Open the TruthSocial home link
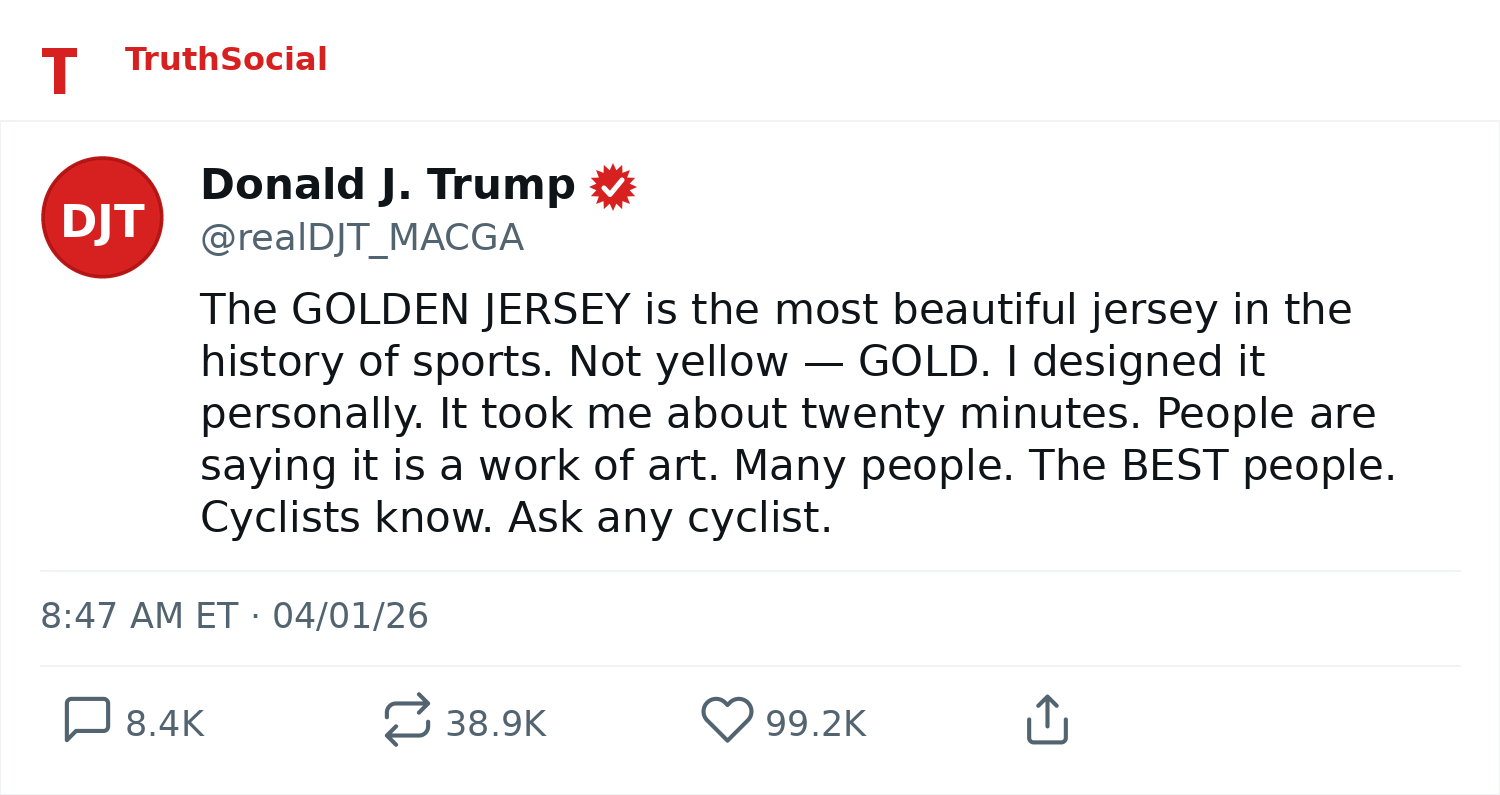Screen dimensions: 1500x795 [226, 60]
